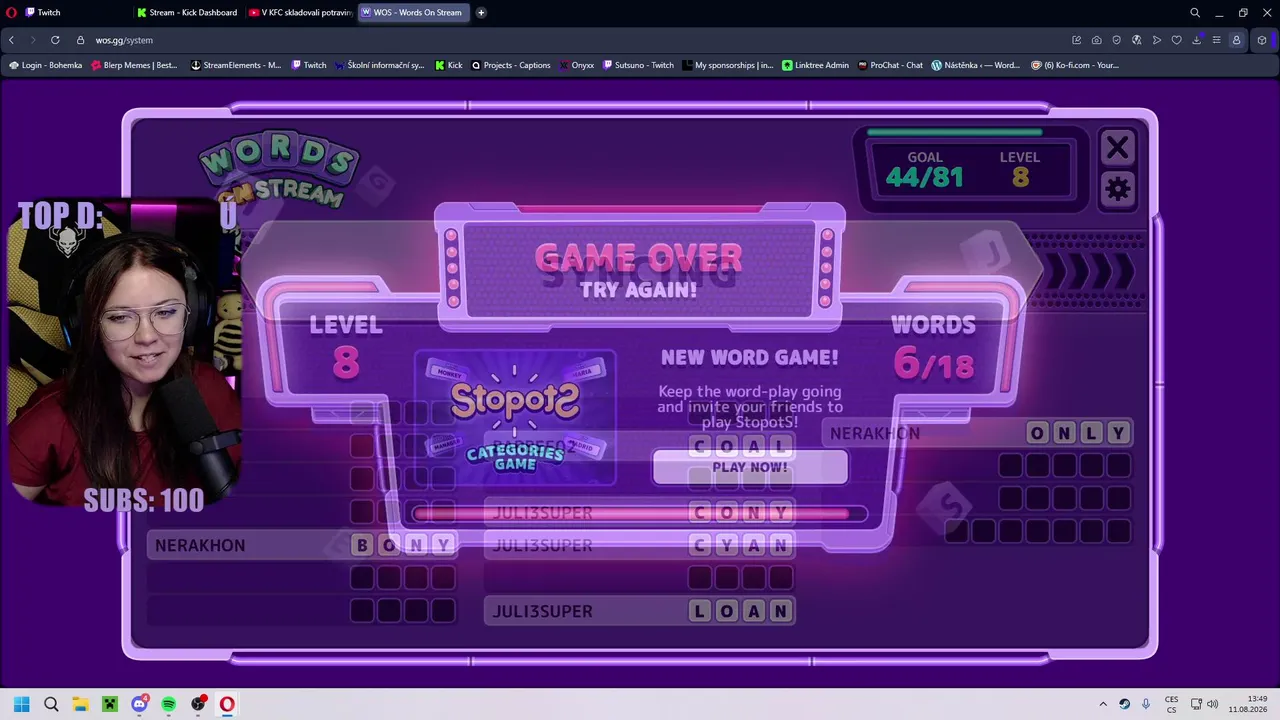Open the Ko-fi.com bookmark
The image size is (1280, 720).
pyautogui.click(x=1076, y=65)
